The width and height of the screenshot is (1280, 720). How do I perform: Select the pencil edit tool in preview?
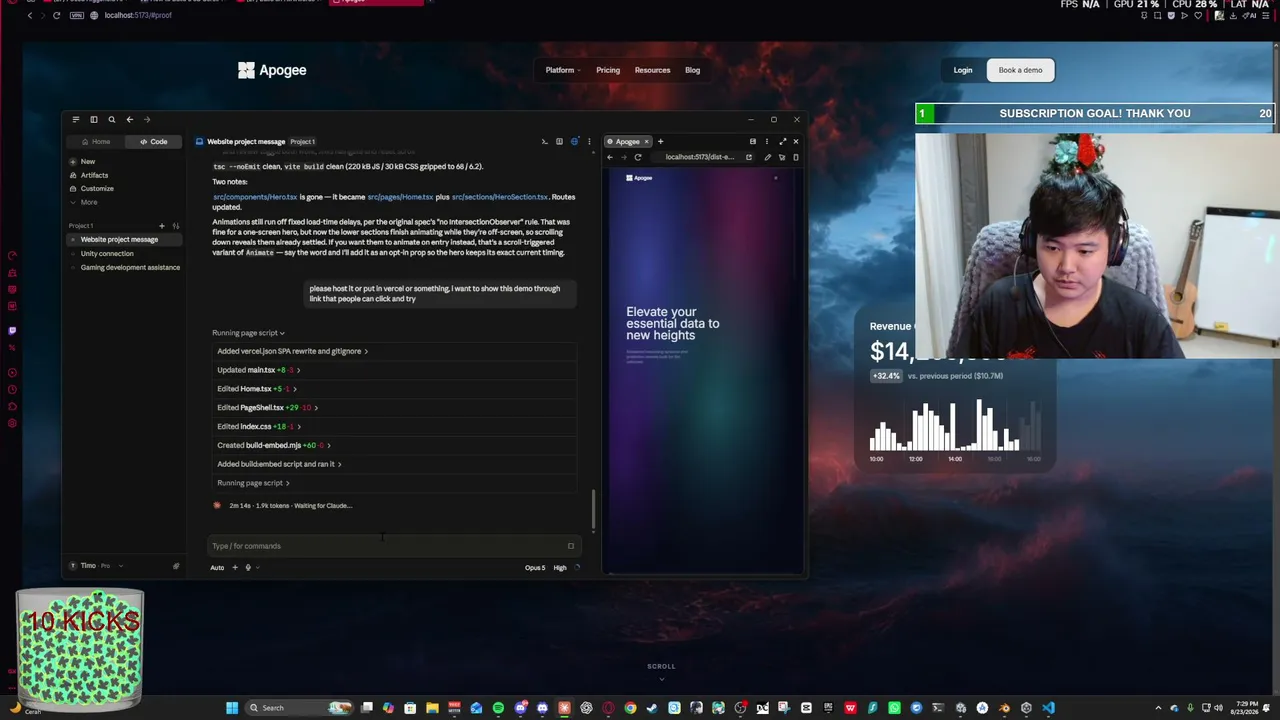point(767,157)
